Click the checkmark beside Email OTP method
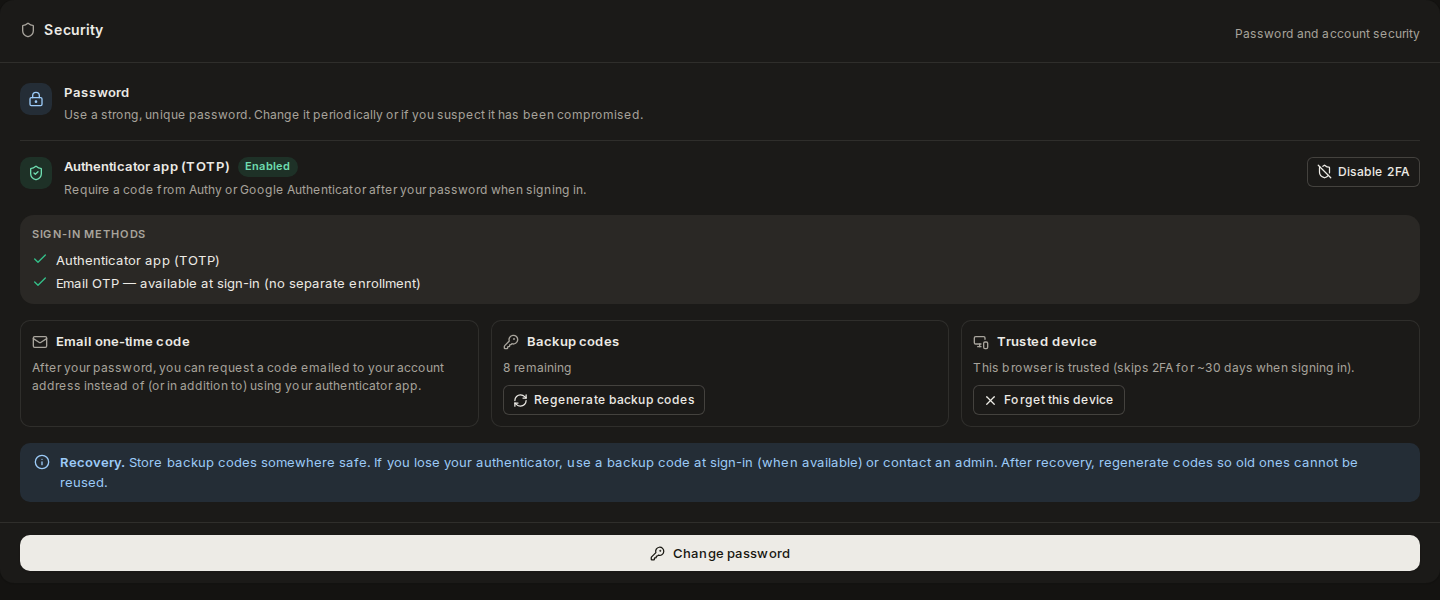Screen dimensions: 1440x600 pos(40,282)
